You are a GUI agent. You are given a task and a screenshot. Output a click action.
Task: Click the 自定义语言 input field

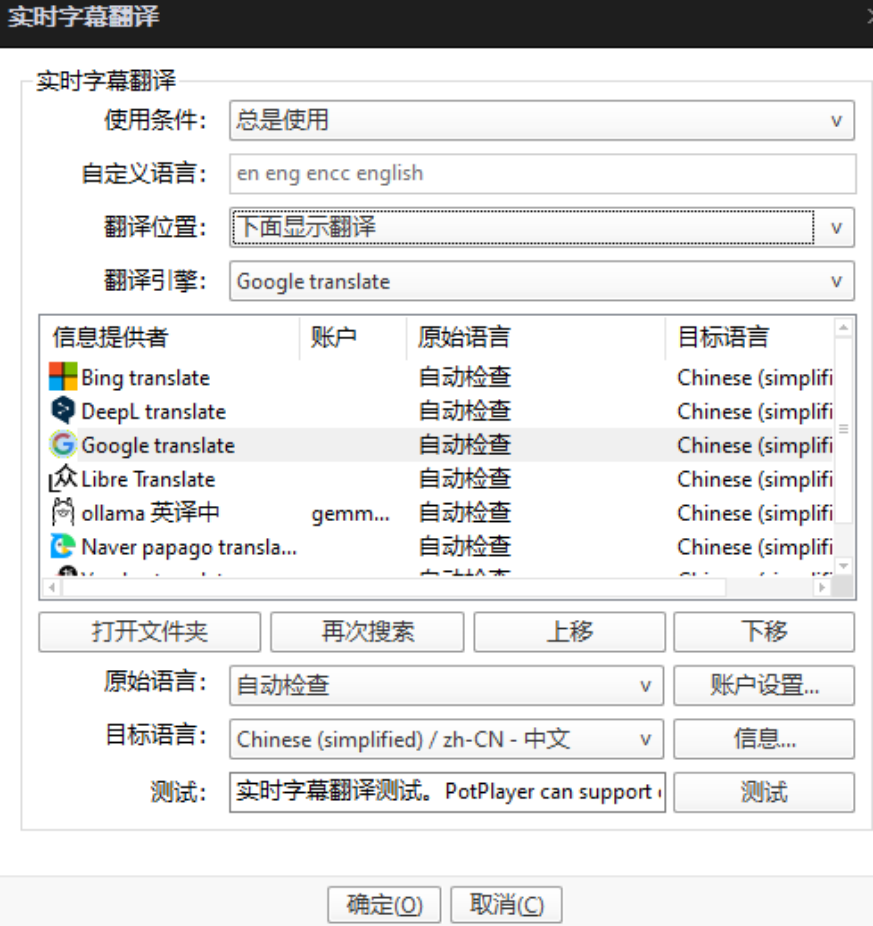click(x=542, y=174)
